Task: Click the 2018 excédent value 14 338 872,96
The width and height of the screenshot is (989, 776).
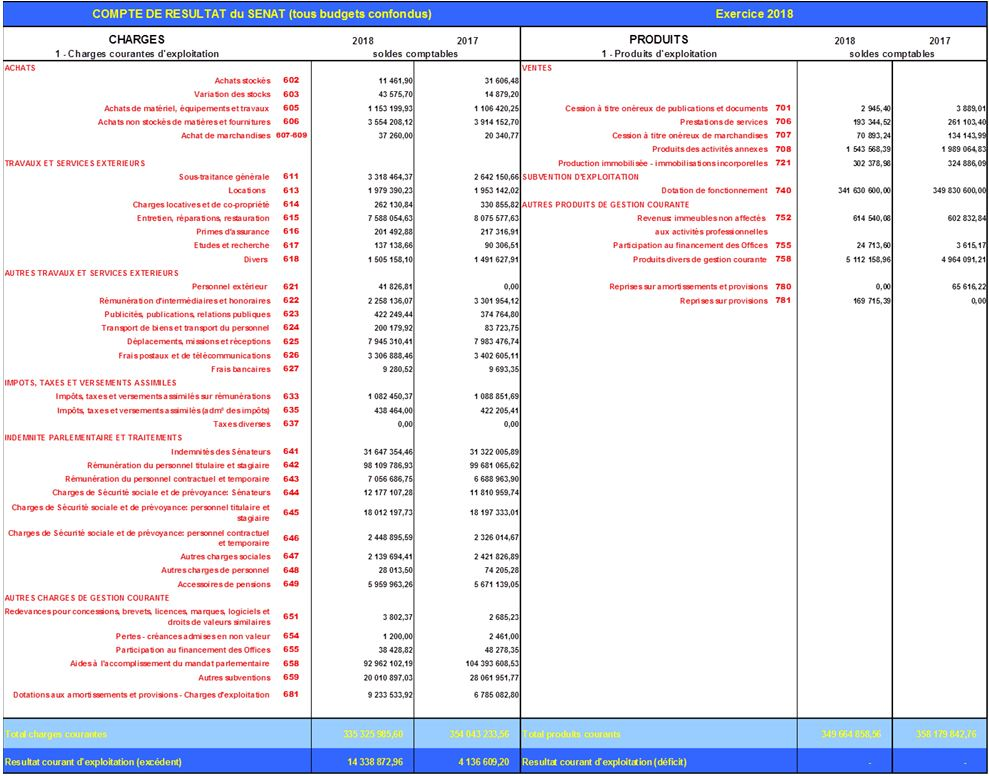Action: pos(375,762)
